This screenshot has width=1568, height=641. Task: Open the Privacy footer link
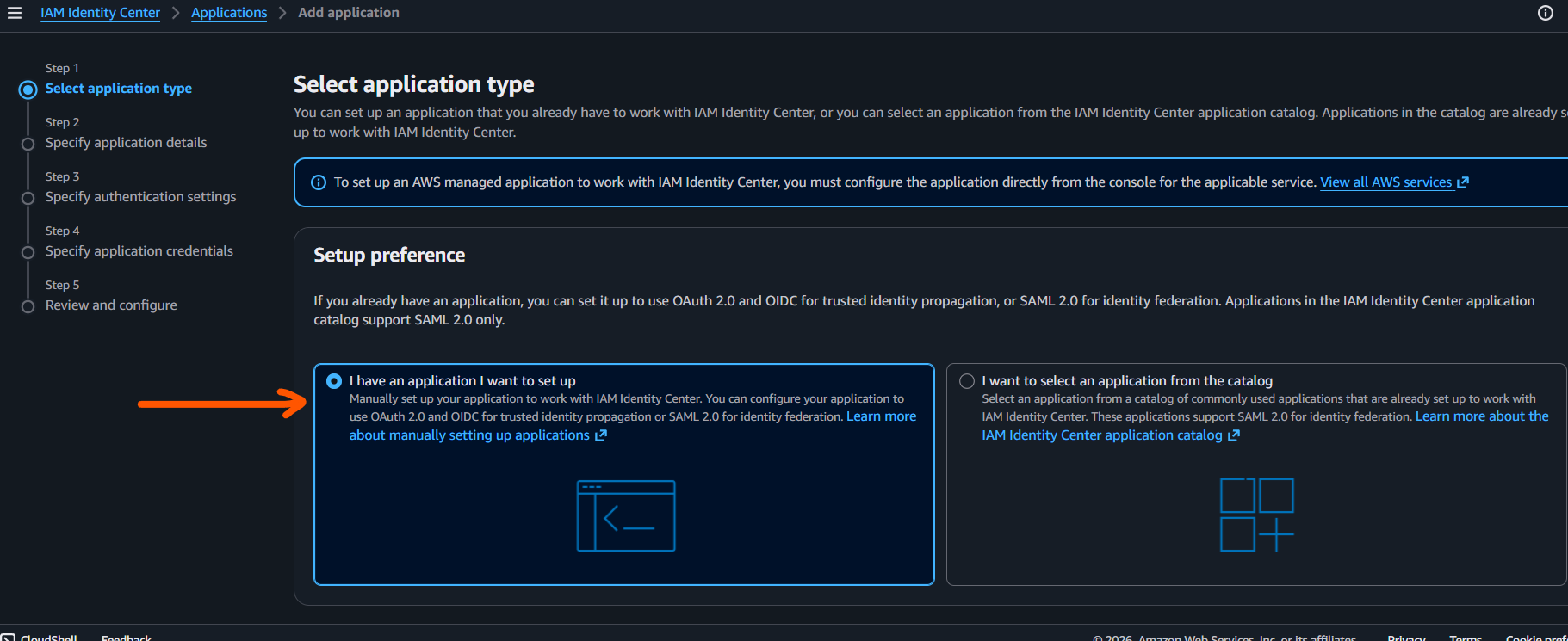(x=1406, y=638)
